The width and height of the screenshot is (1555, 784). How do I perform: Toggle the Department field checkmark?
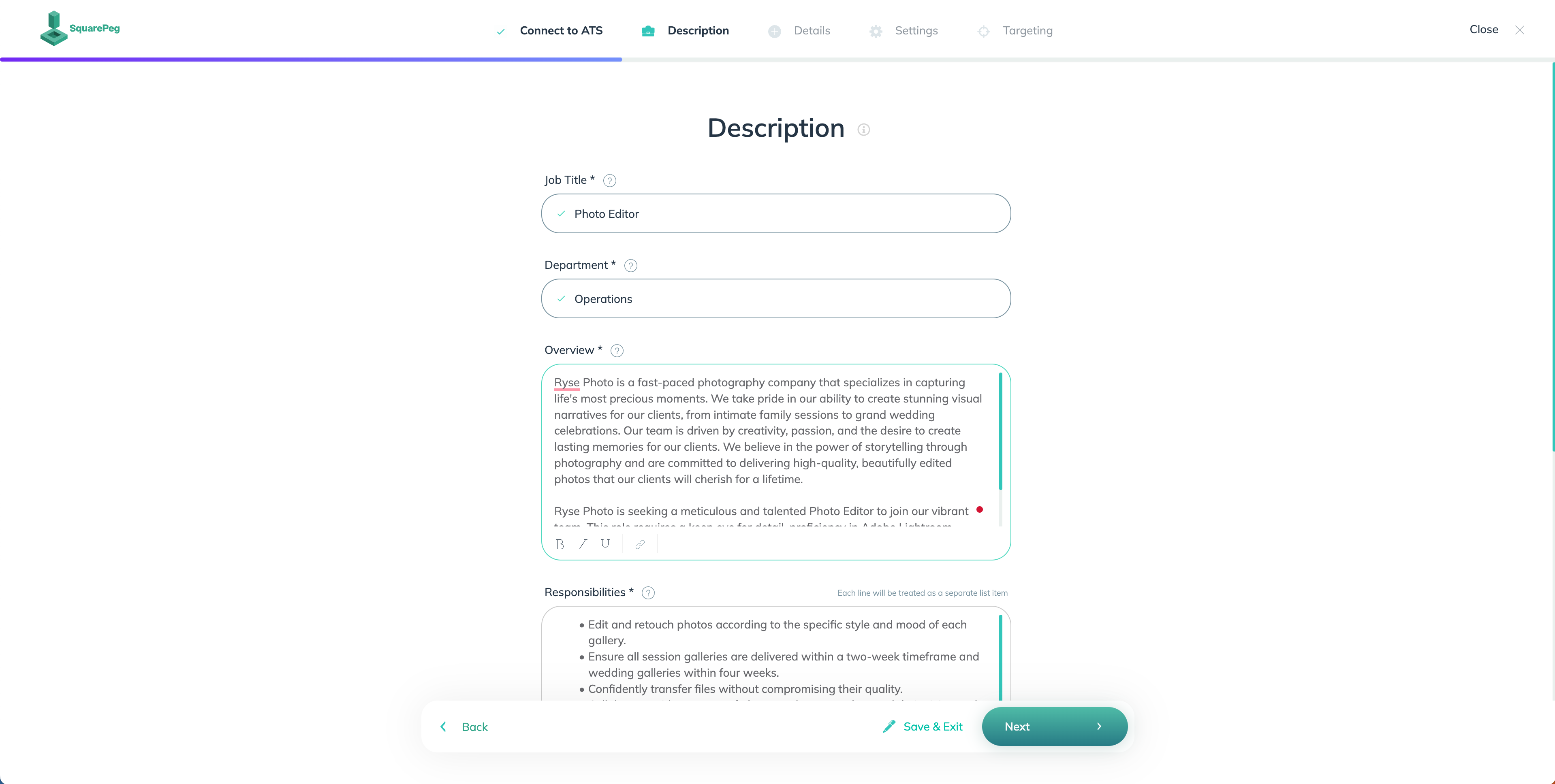pos(561,298)
